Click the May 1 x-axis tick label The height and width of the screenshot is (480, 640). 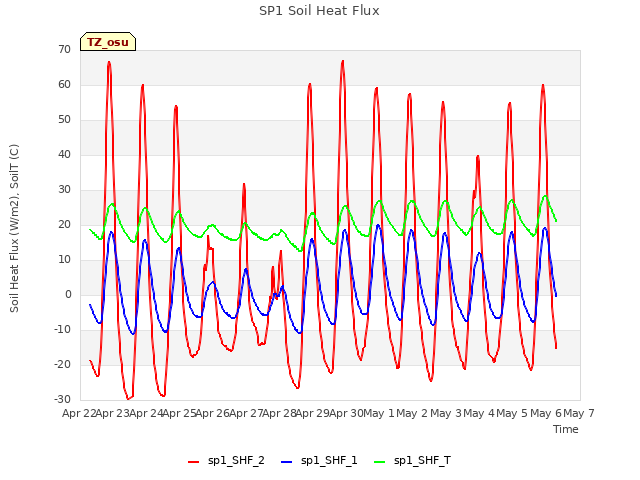click(x=379, y=413)
